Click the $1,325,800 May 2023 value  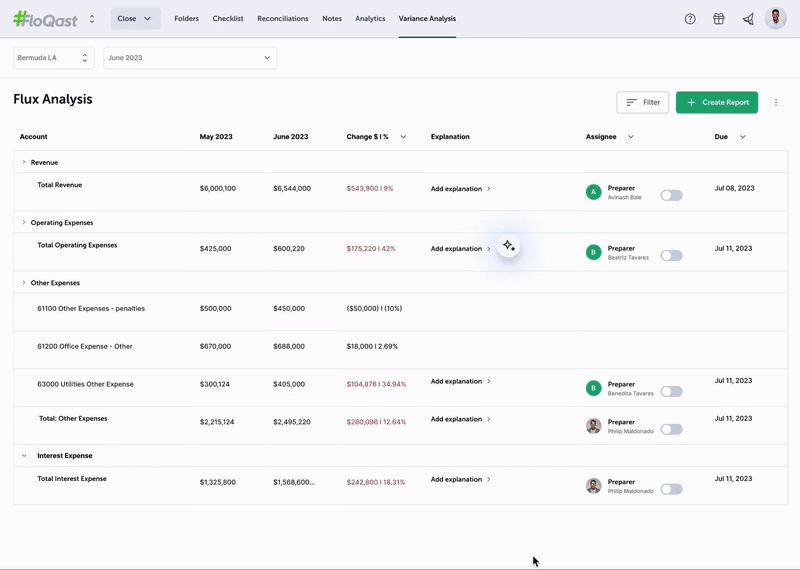[x=218, y=482]
